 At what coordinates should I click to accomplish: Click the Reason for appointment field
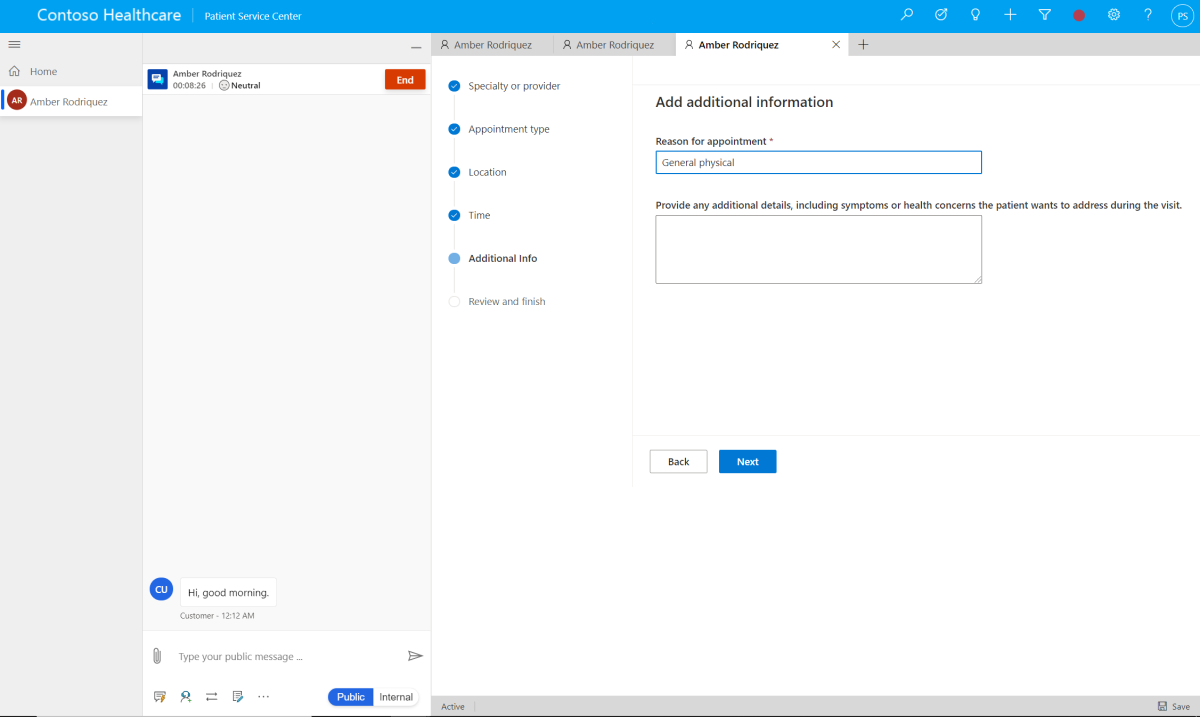tap(819, 162)
